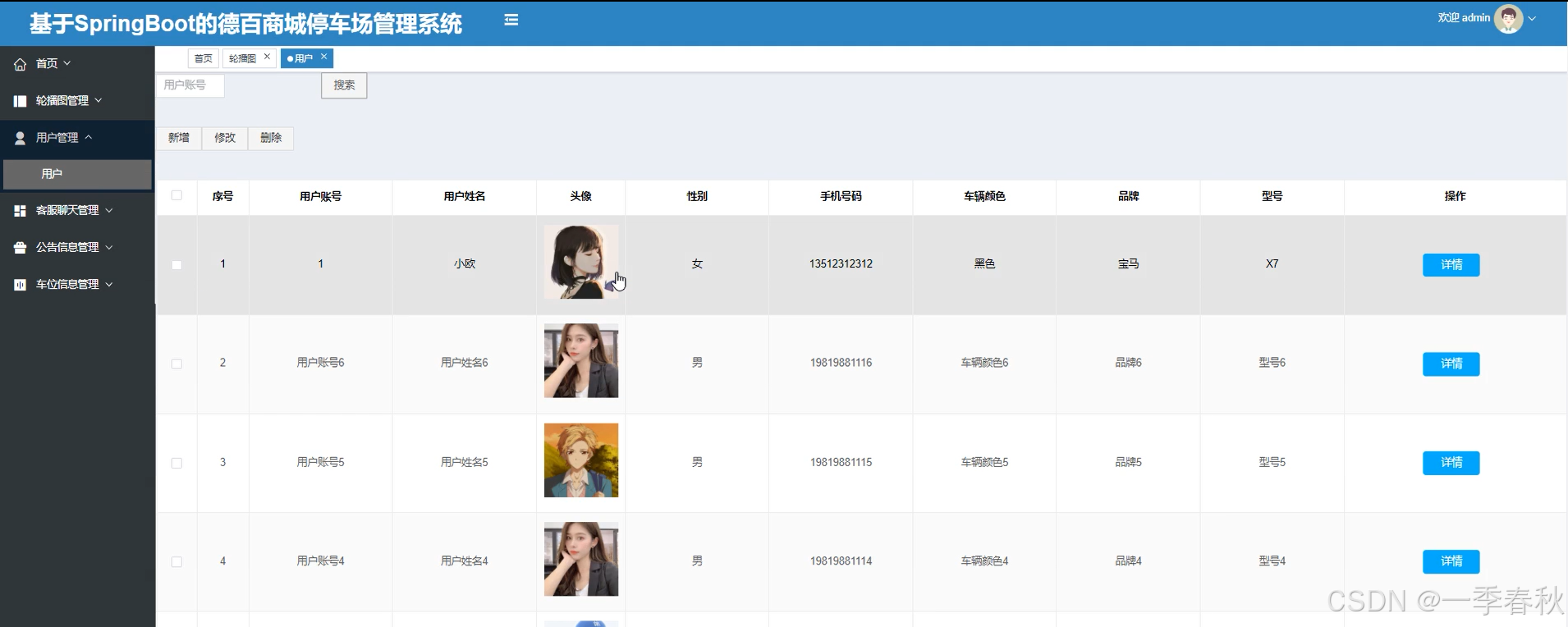Click the user management person icon

point(20,138)
